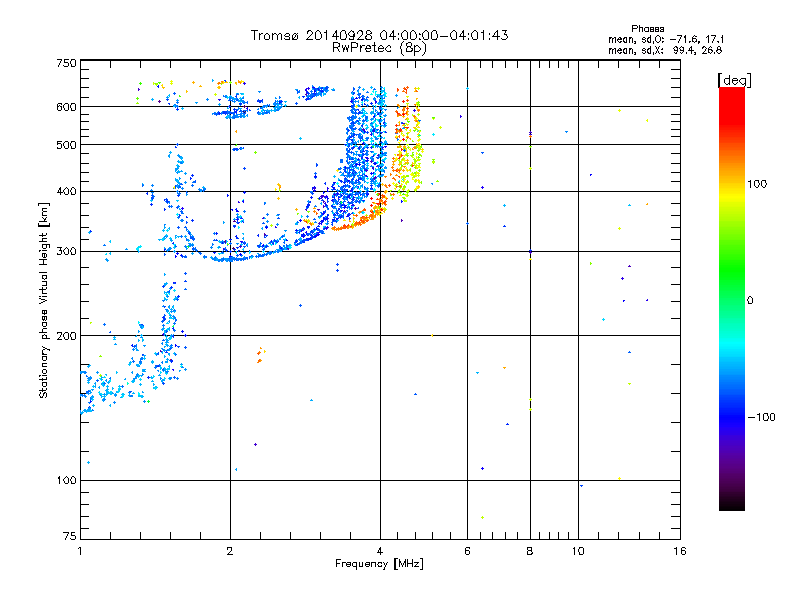The width and height of the screenshot is (800, 600).
Task: Click the black bottom of the color bar
Action: 732,503
